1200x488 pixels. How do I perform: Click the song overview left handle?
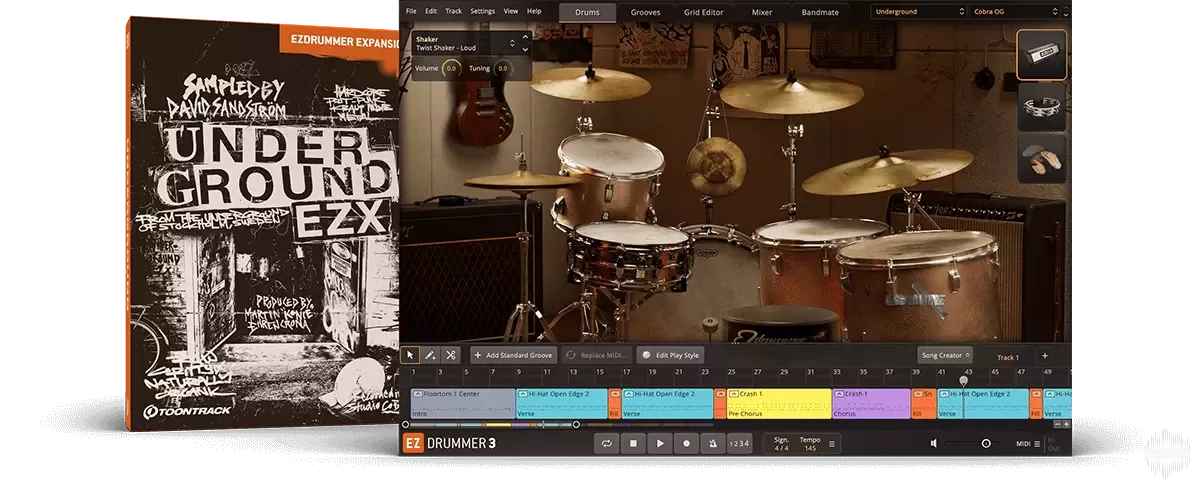(405, 425)
